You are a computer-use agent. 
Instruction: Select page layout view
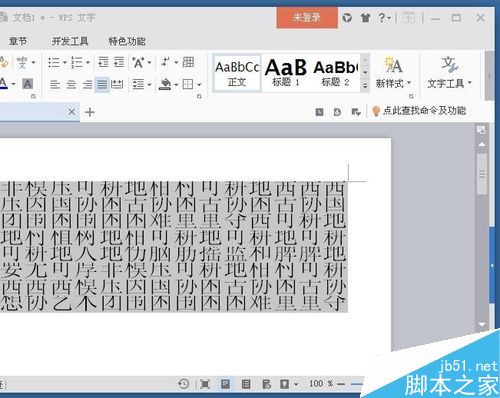[x=226, y=384]
